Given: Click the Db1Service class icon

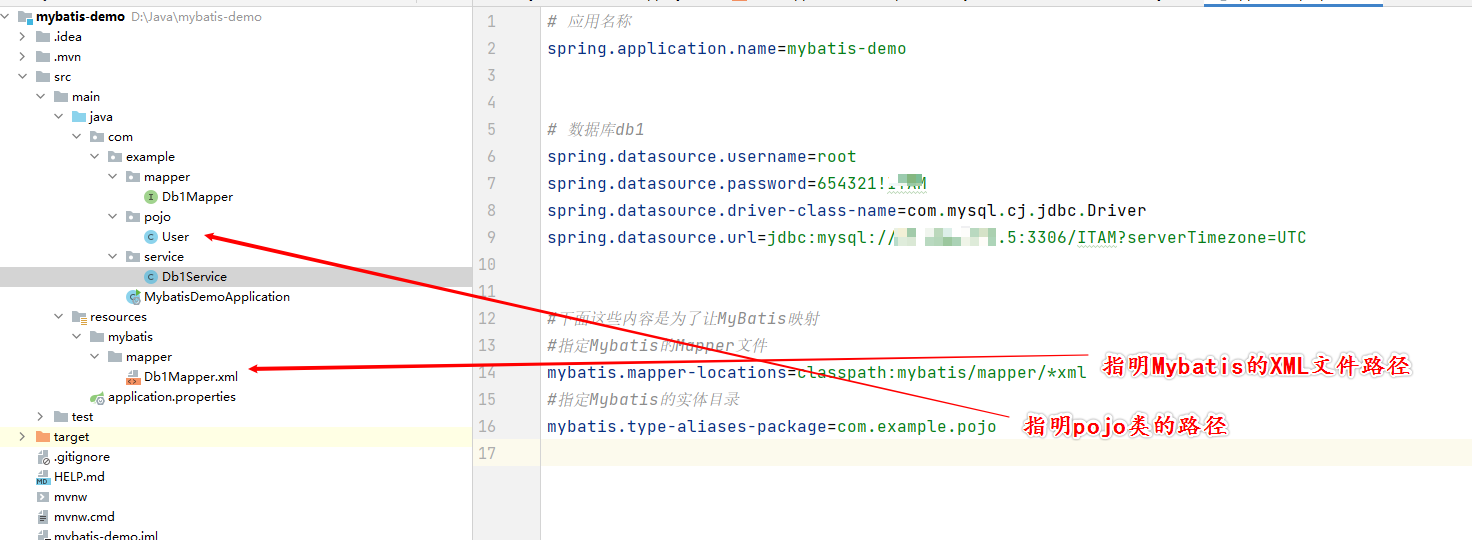Looking at the screenshot, I should pos(151,277).
